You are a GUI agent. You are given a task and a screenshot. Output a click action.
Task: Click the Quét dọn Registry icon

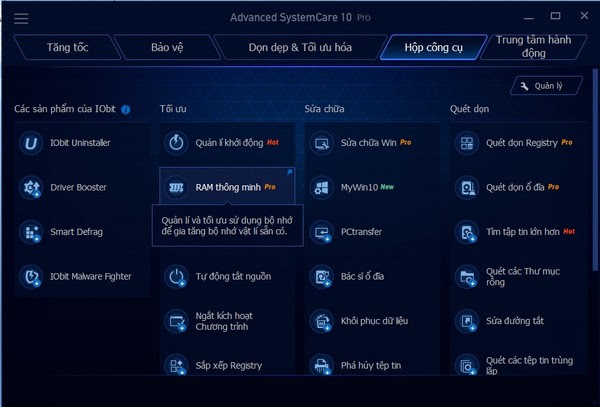[x=467, y=143]
